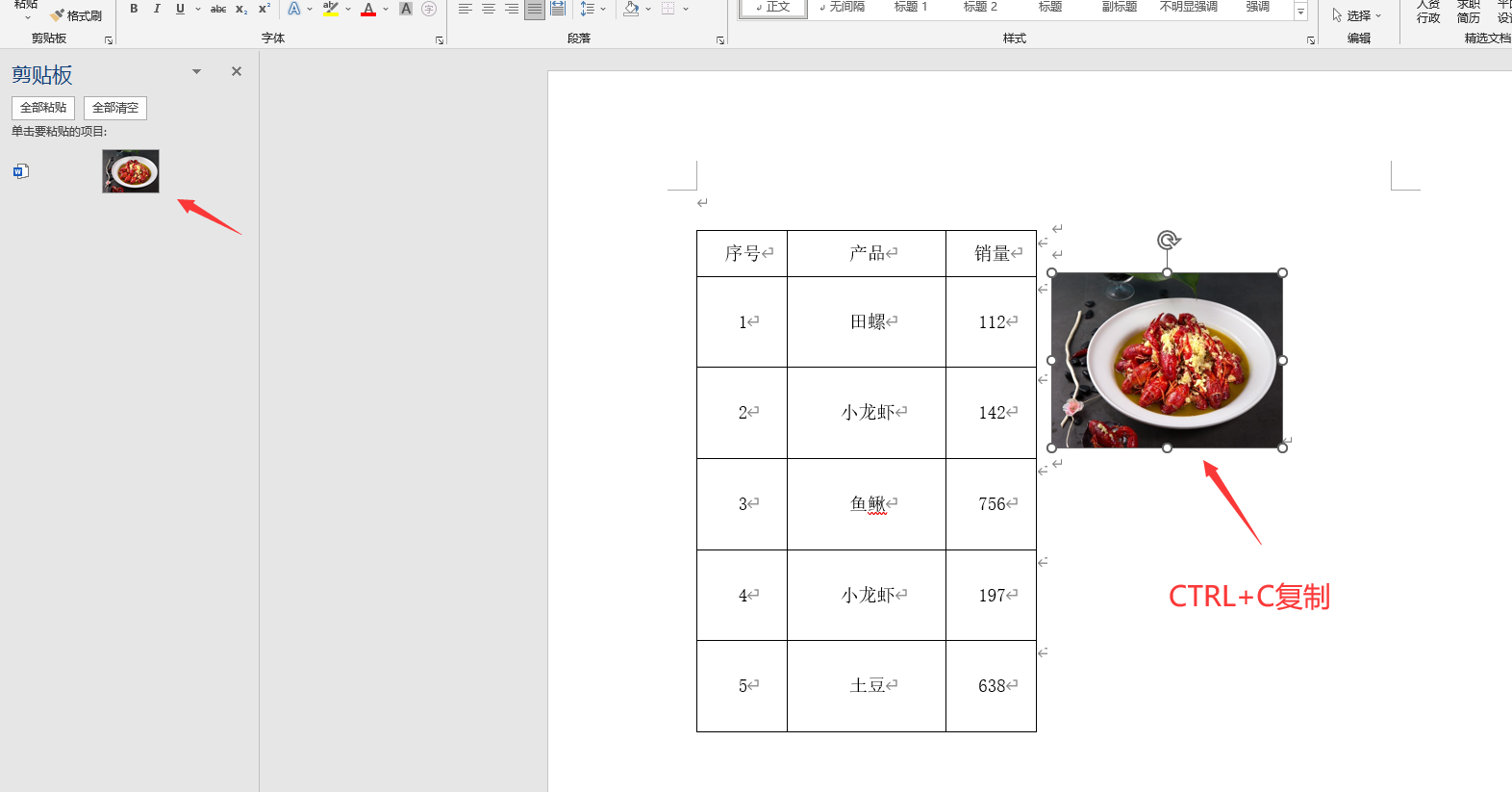Screen dimensions: 1512x792
Task: Apply the red font color
Action: (368, 9)
